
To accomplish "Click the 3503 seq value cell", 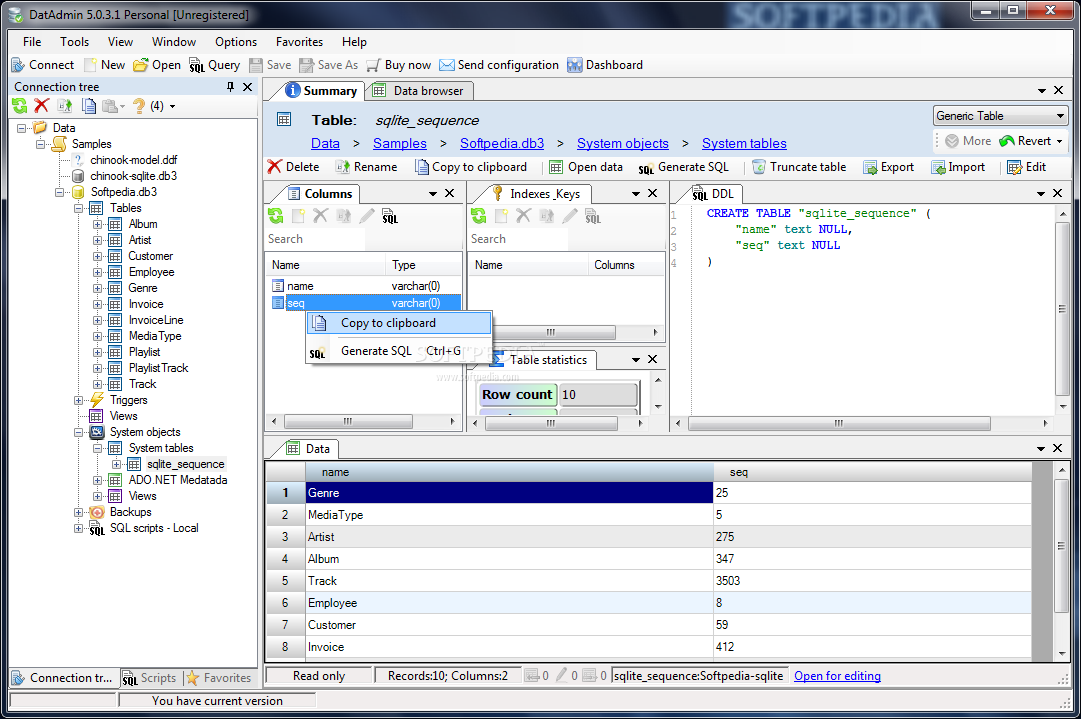I will click(x=872, y=581).
